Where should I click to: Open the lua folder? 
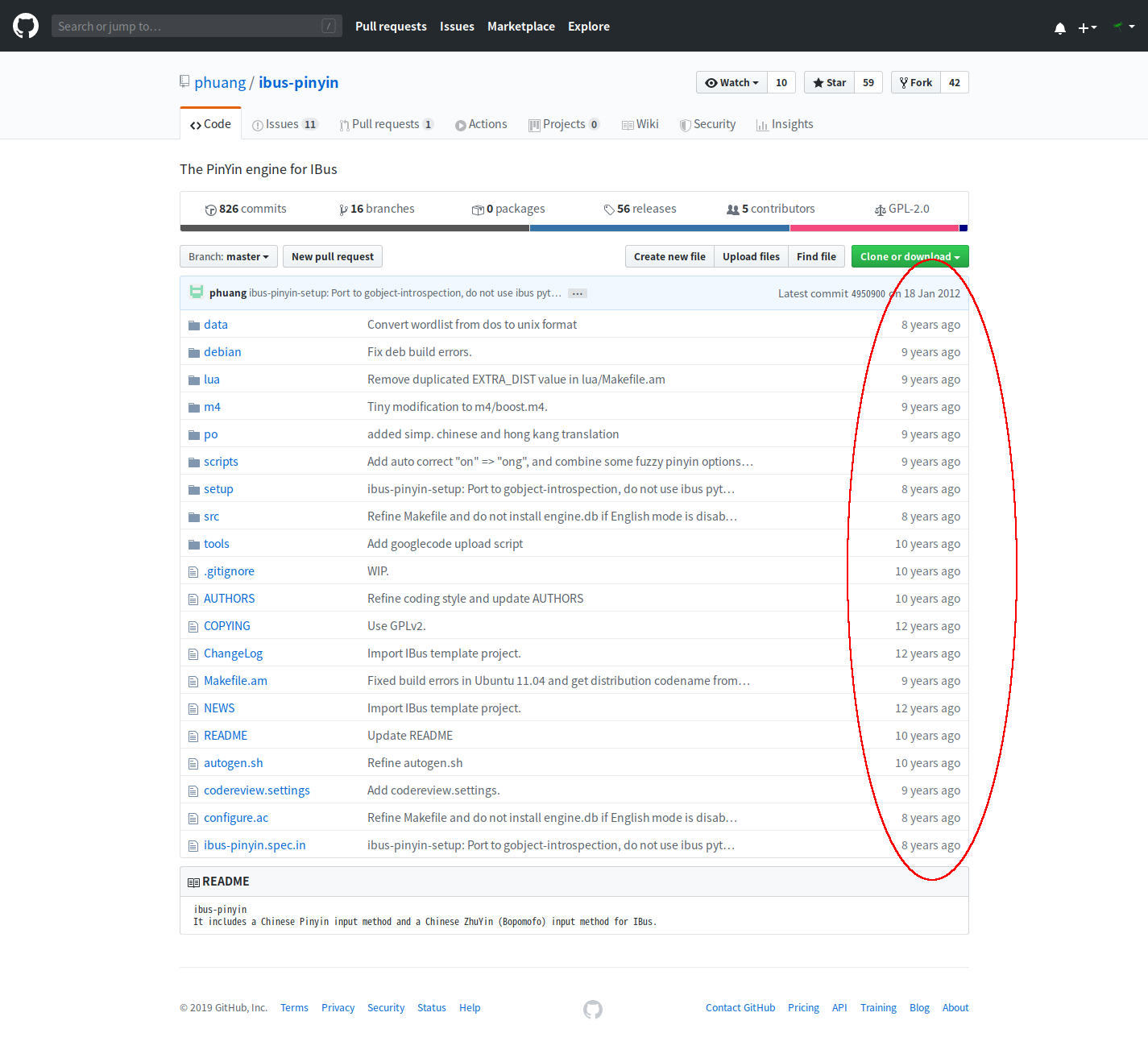point(212,380)
